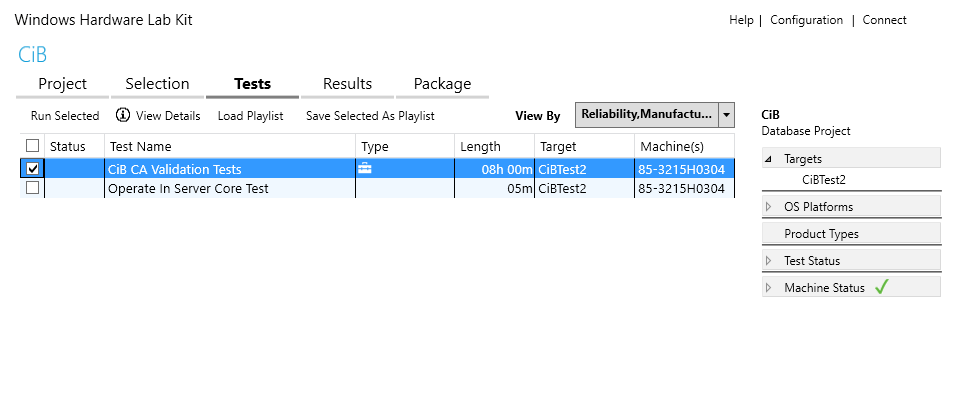Sort by the Target column header
The width and height of the screenshot is (962, 418).
[584, 146]
